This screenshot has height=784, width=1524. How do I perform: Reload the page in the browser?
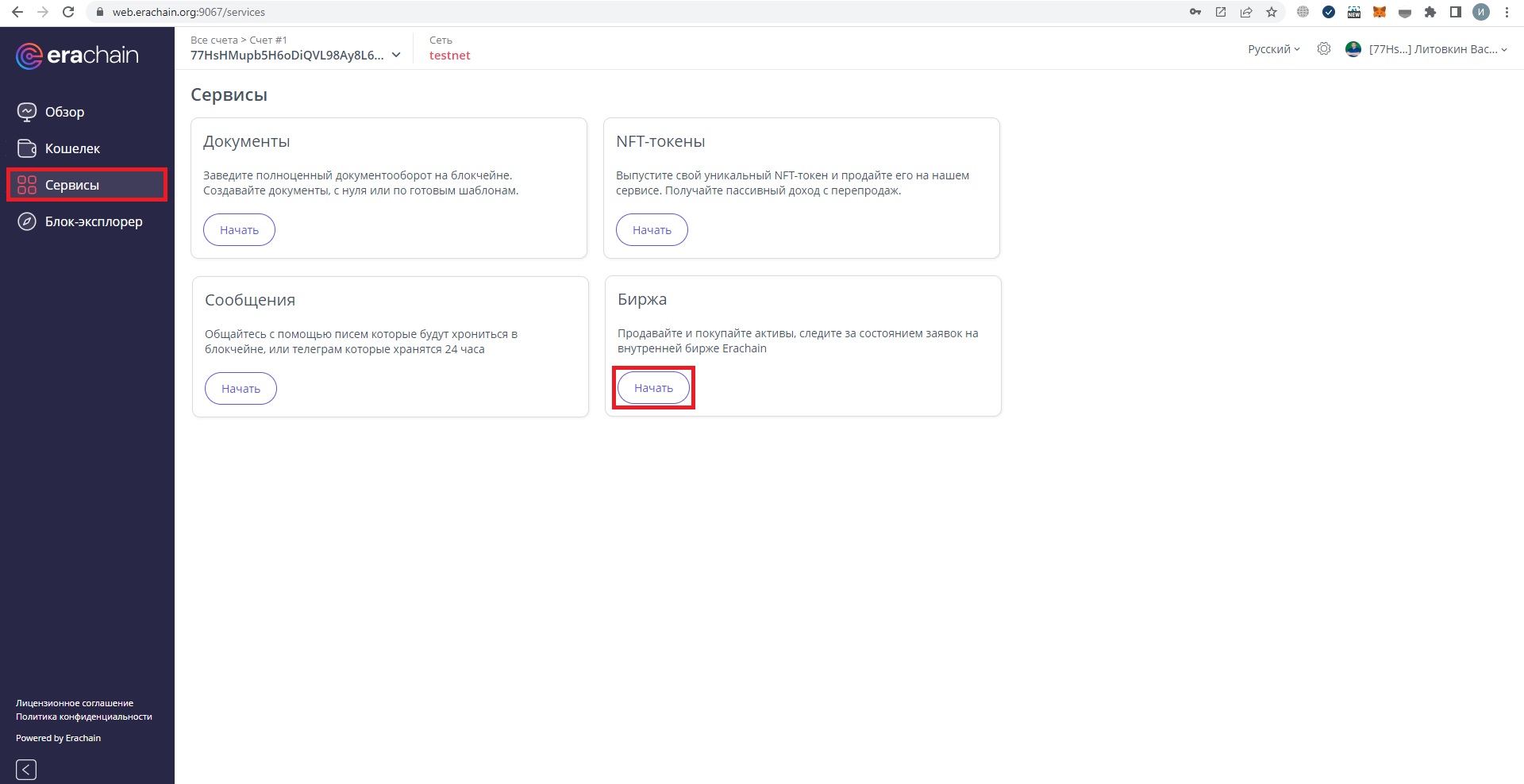coord(68,12)
